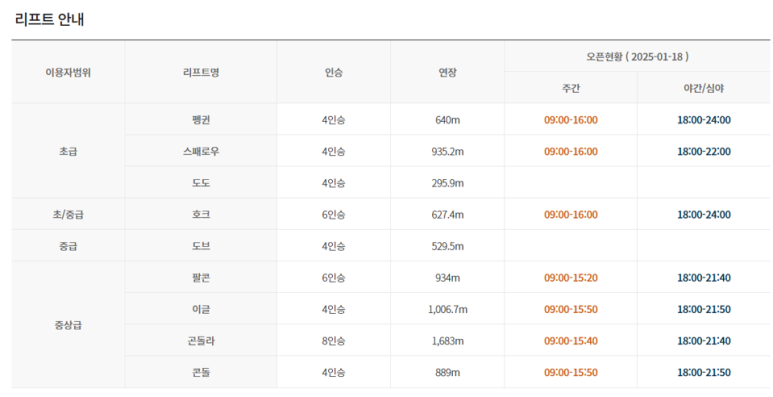Click the 주간 sub-header
773x397 pixels.
pyautogui.click(x=571, y=88)
